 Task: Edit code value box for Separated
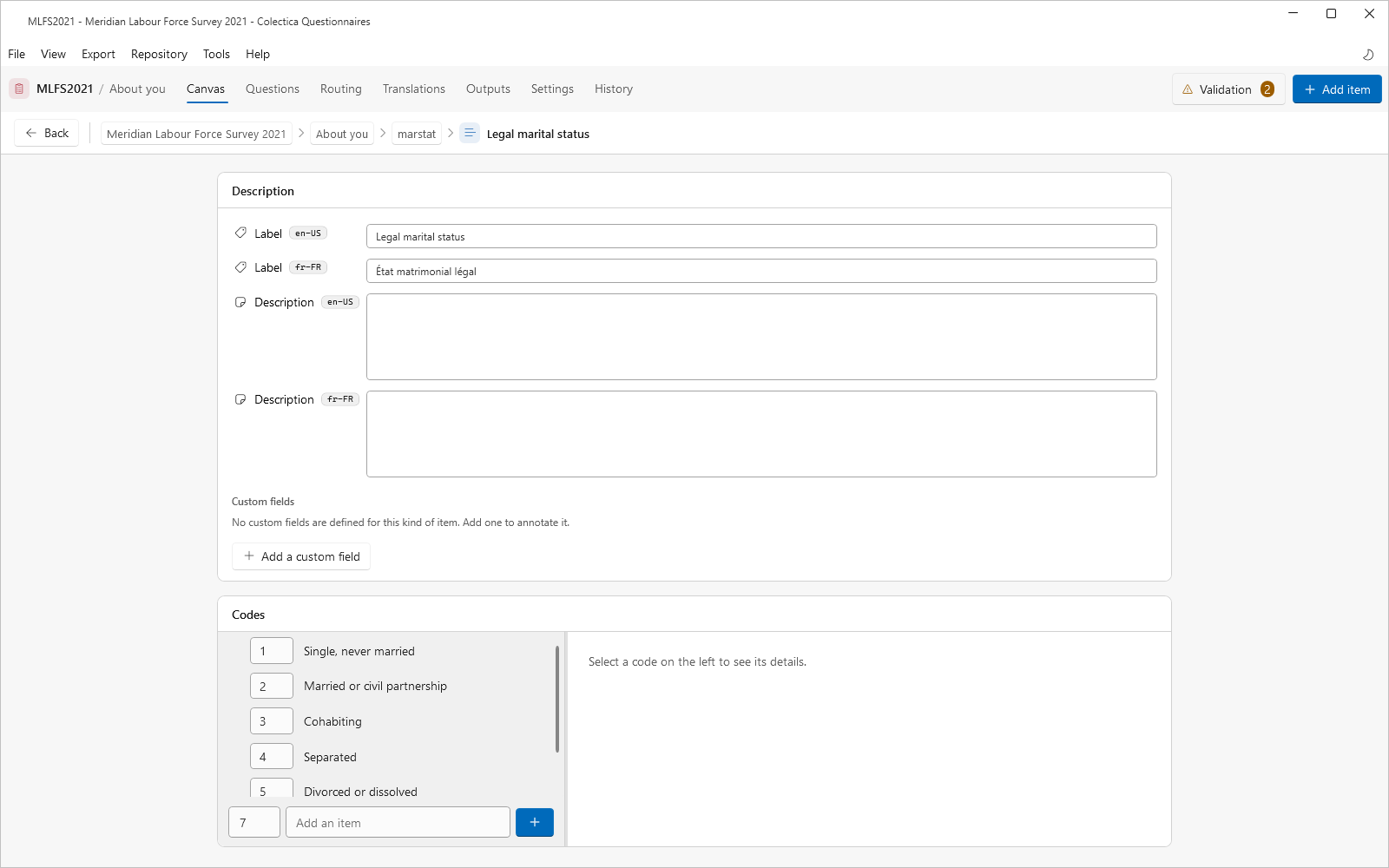[x=272, y=757]
